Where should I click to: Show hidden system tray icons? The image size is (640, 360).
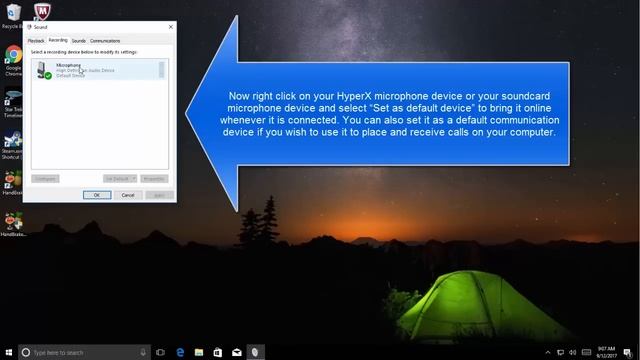click(548, 353)
